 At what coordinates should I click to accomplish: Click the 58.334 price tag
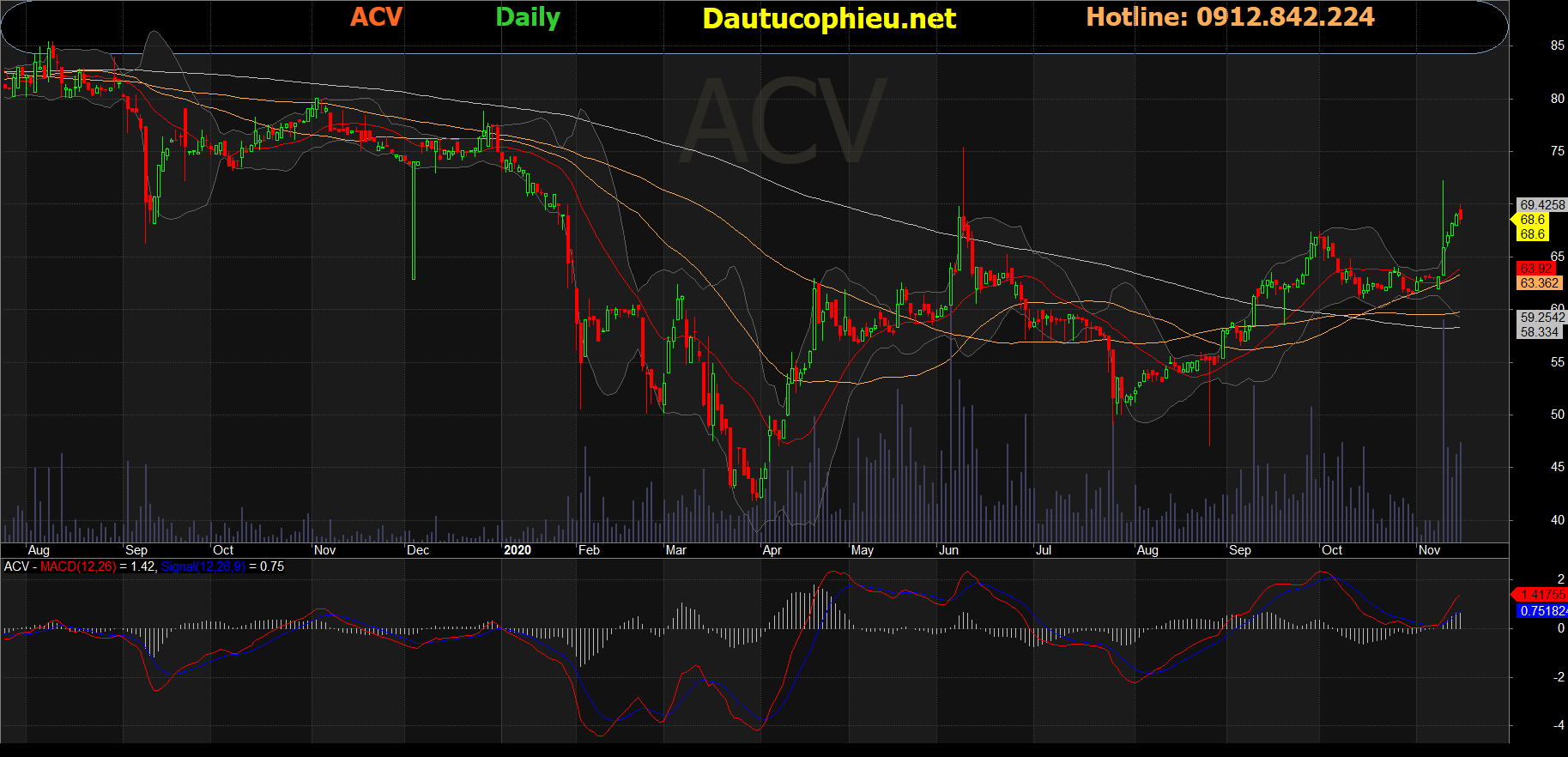click(1539, 332)
